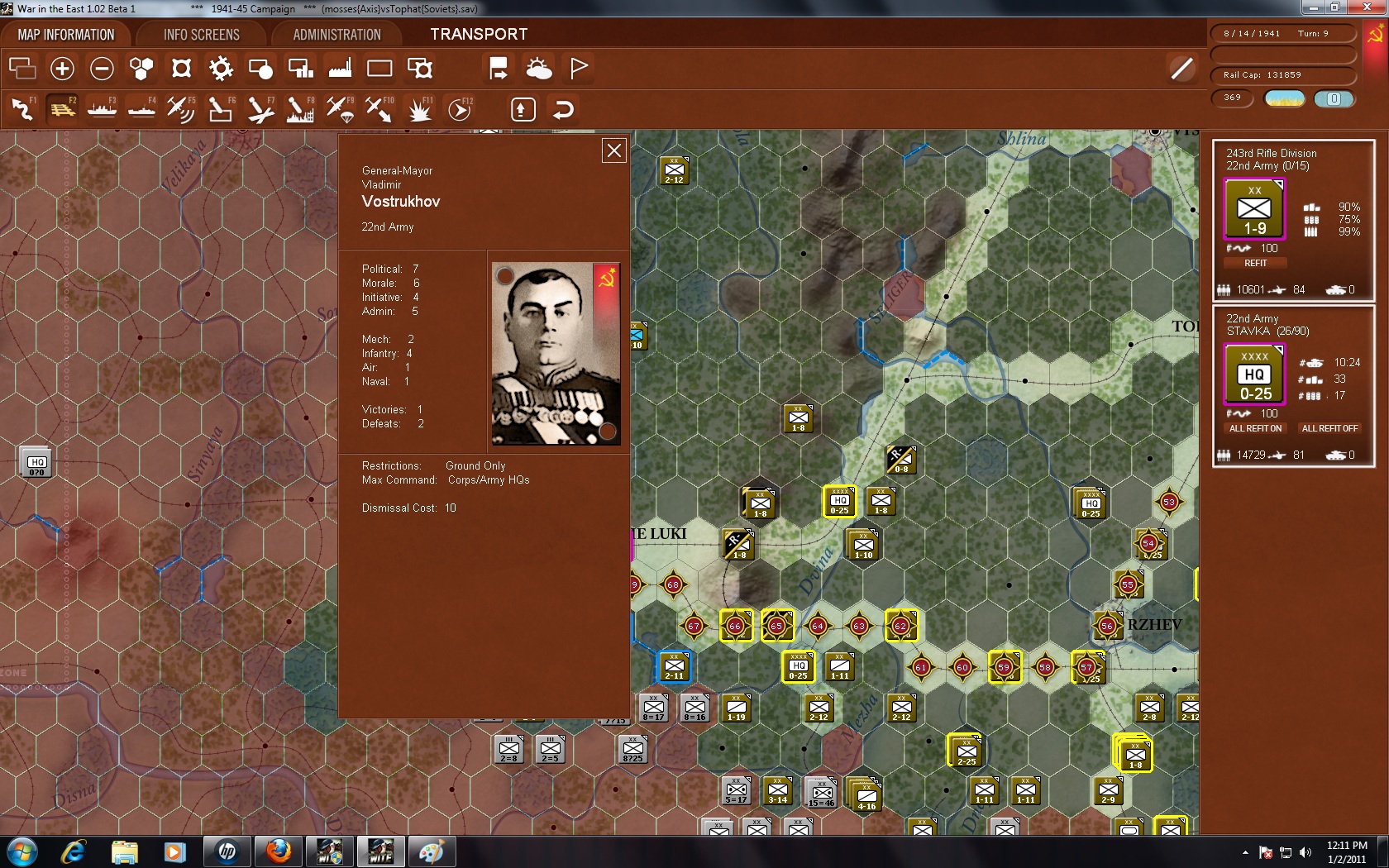Toggle the fortification level icon
Viewport: 1389px width, 868px height.
(181, 68)
